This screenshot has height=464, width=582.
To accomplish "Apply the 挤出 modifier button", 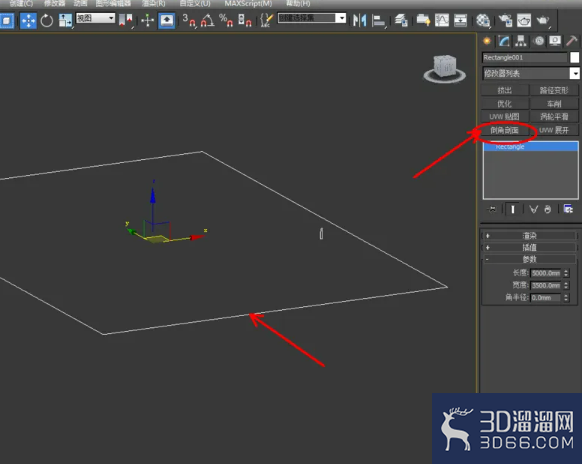I will click(504, 90).
